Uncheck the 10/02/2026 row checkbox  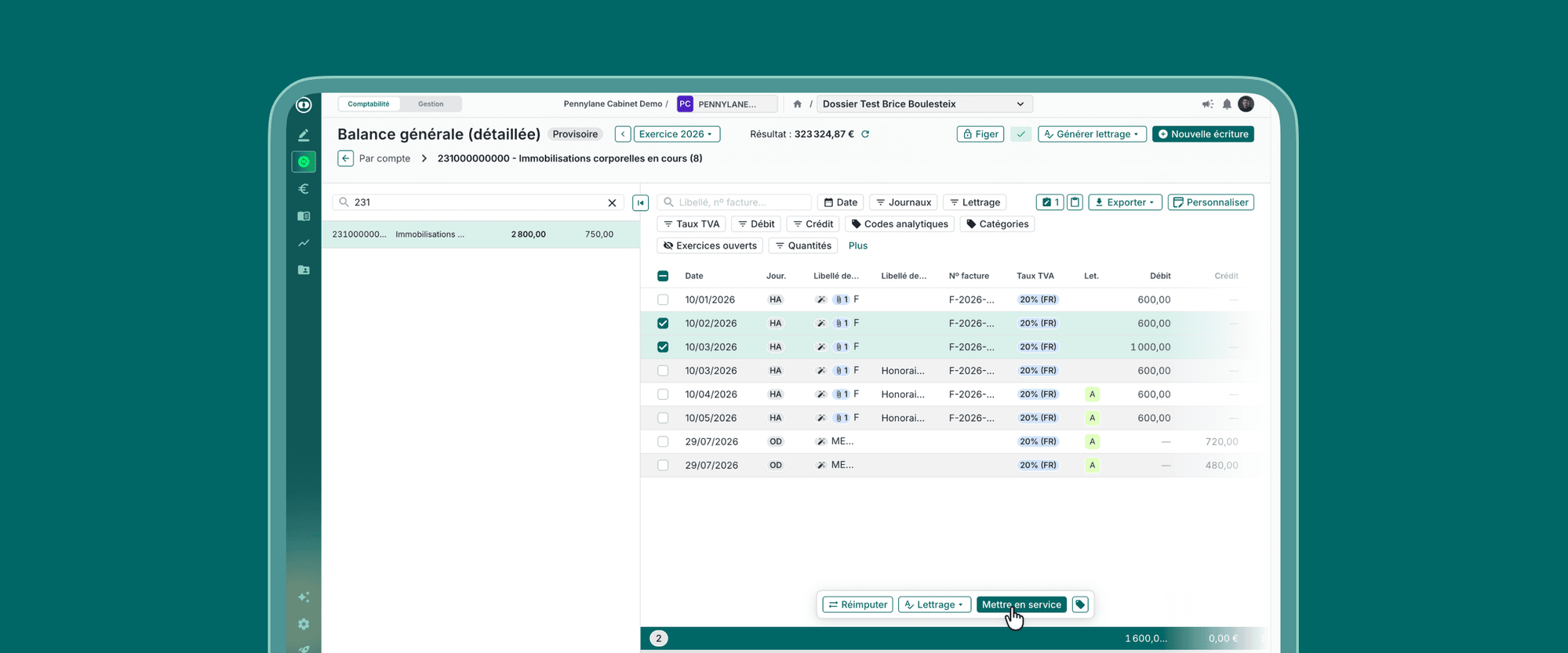(x=663, y=323)
